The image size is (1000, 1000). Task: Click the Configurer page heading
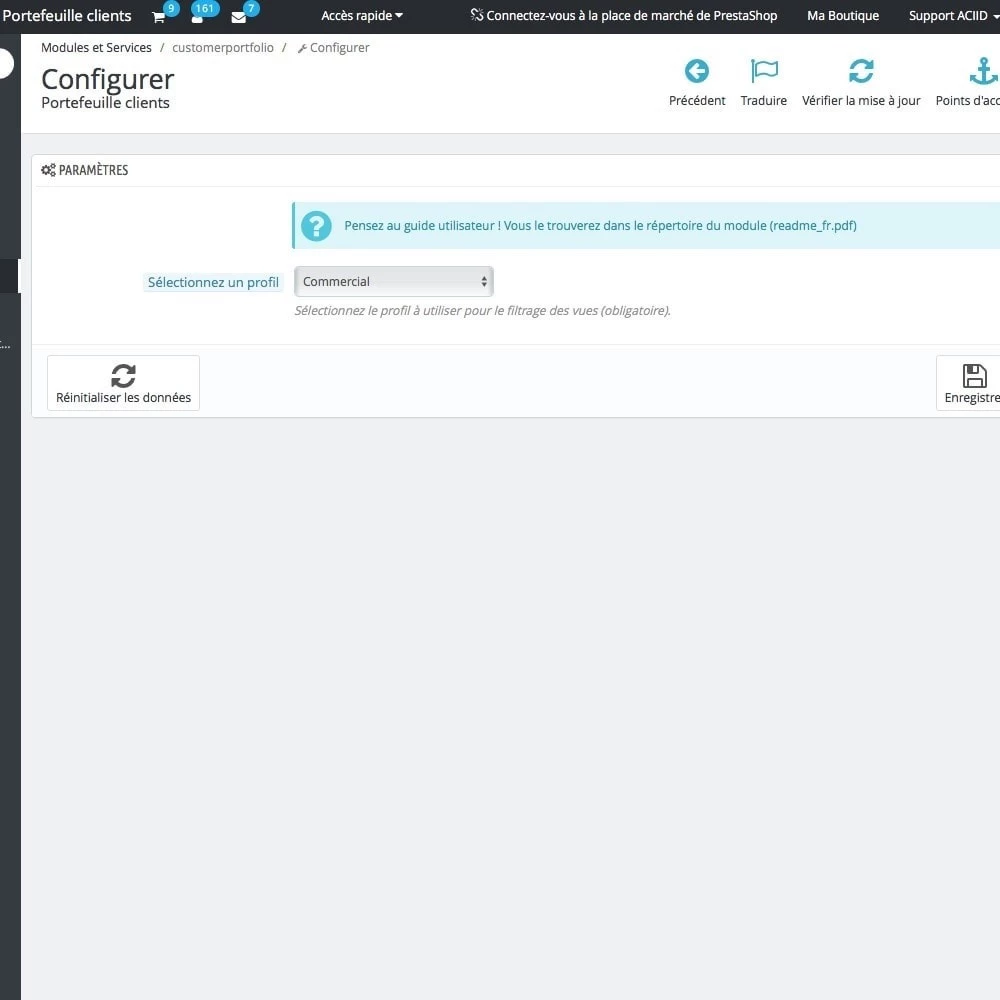click(x=108, y=80)
